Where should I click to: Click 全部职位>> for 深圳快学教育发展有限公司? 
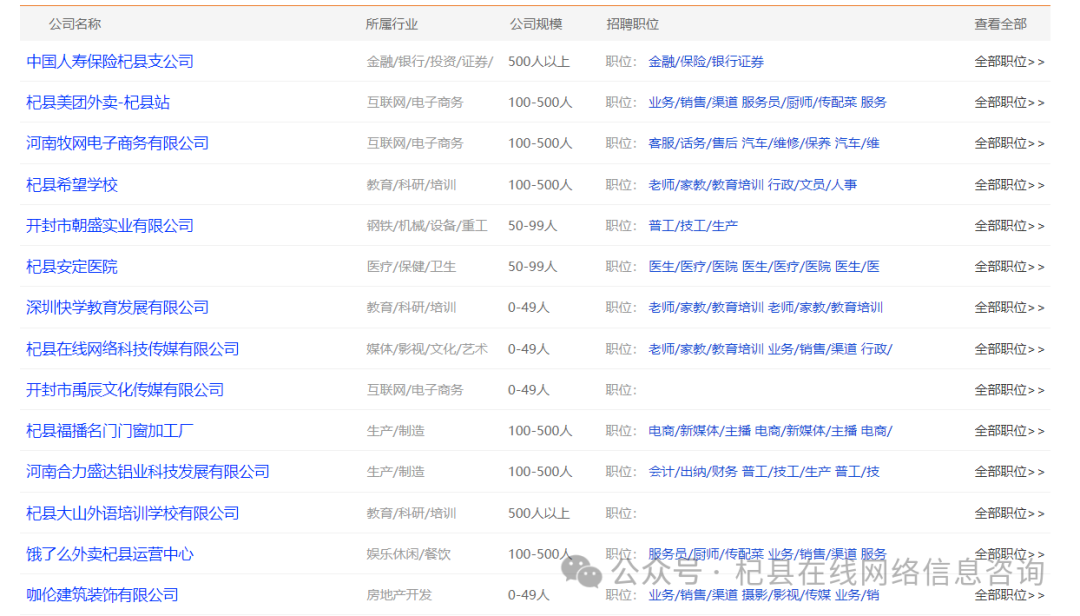(1009, 307)
